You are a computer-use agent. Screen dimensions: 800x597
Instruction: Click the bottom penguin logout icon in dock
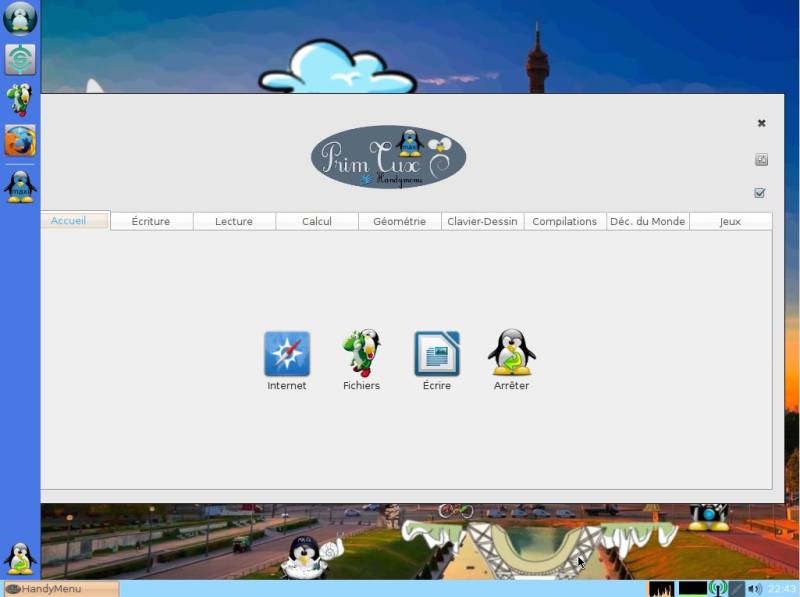tap(20, 559)
